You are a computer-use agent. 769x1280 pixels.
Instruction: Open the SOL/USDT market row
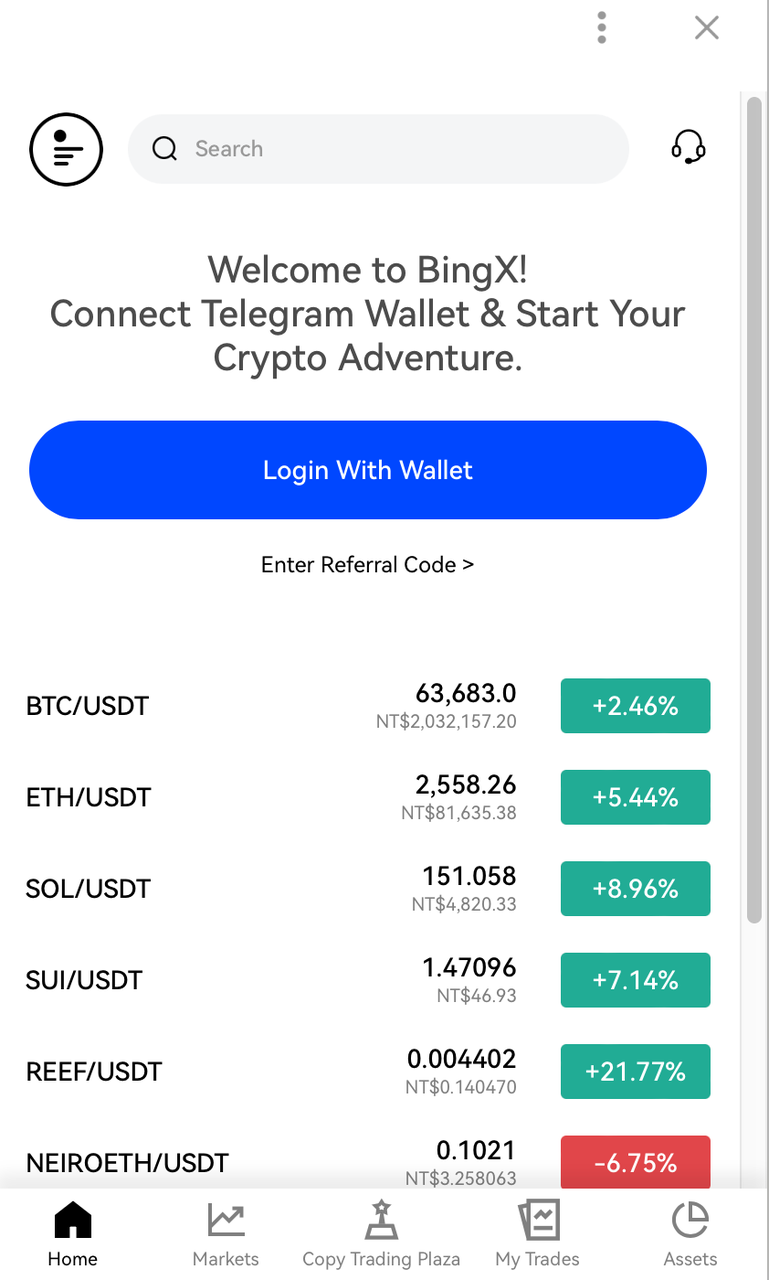(88, 889)
